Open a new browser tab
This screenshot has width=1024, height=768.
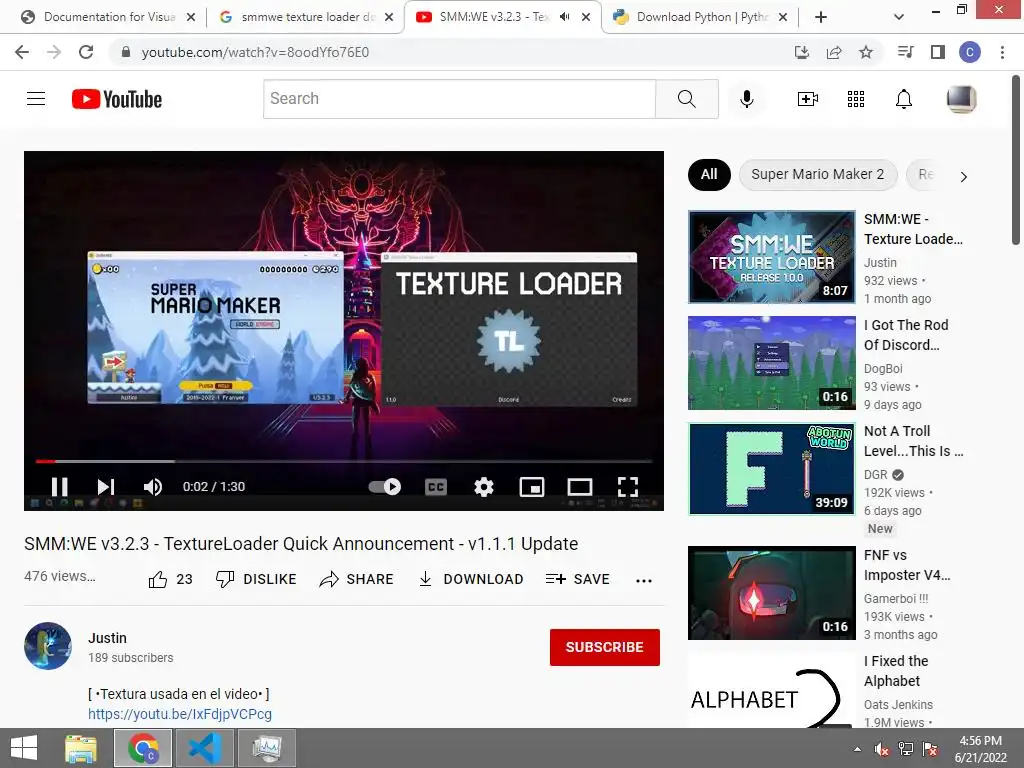tap(821, 17)
